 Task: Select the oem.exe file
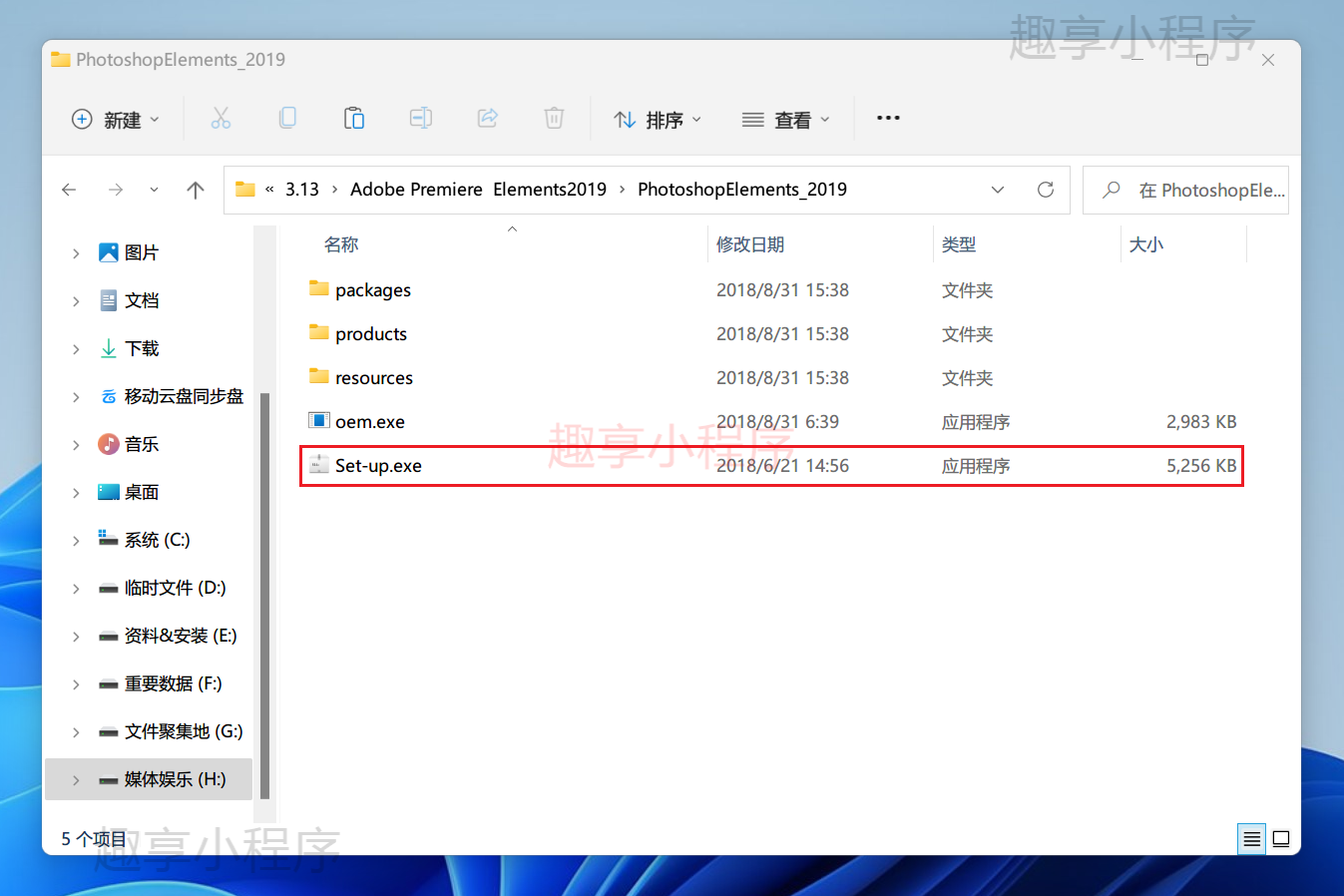[772, 422]
